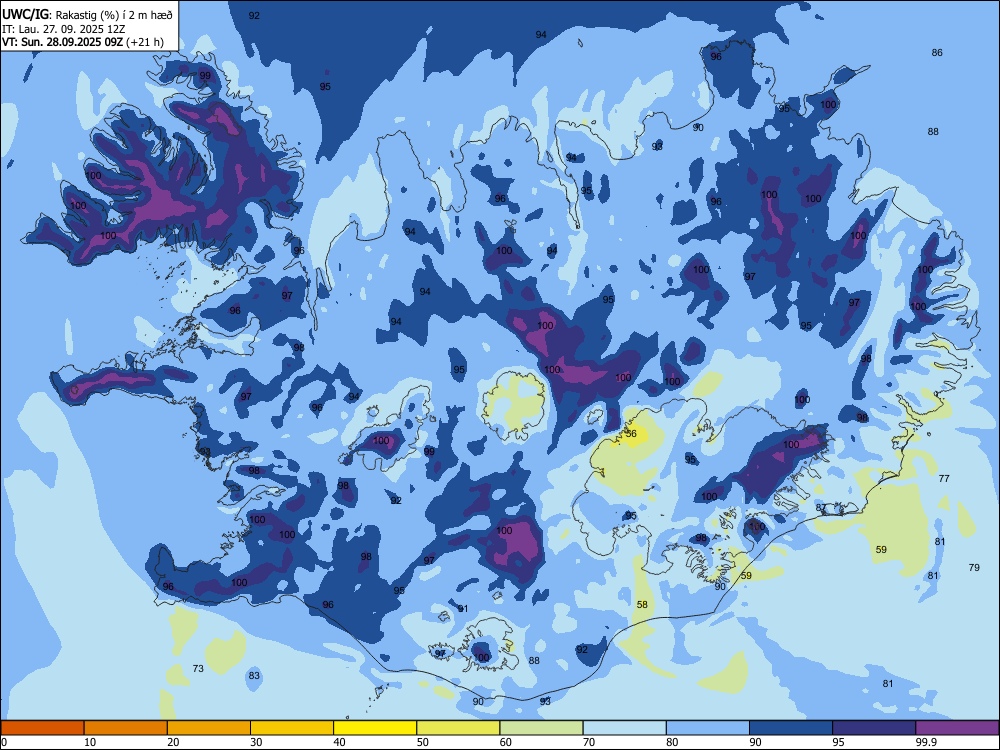Click the humidity value '58' on the map
Viewport: 1000px width, 750px height.
coord(642,605)
